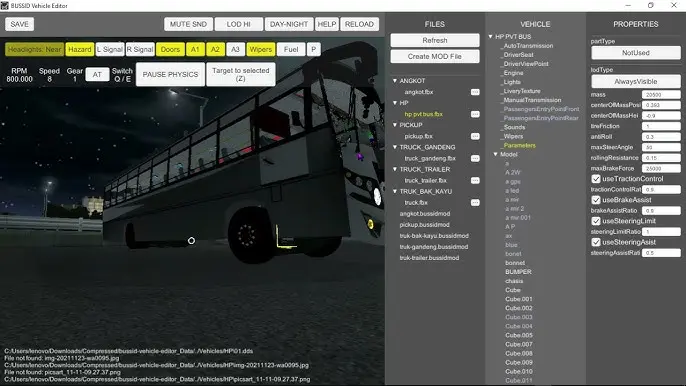Click PAUSE PHYSICS
This screenshot has height=386, width=686.
(170, 74)
